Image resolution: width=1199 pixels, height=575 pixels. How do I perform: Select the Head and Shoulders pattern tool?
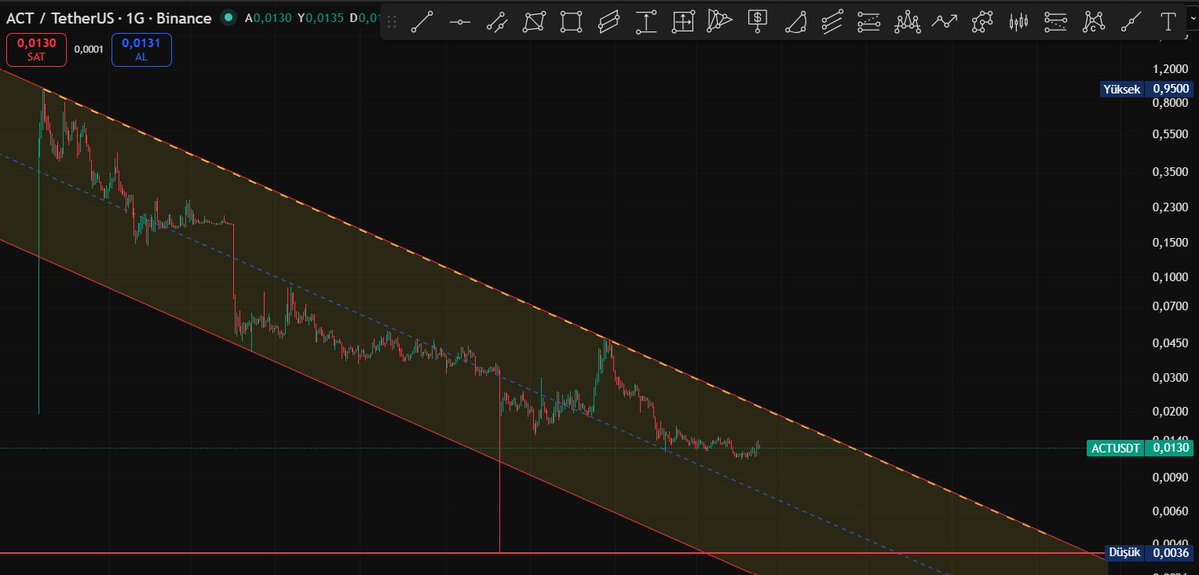(x=907, y=21)
